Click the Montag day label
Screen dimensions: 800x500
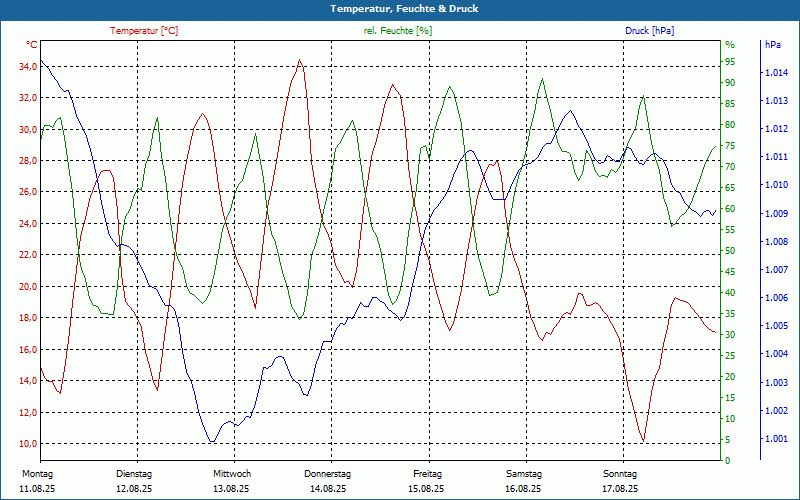point(36,474)
